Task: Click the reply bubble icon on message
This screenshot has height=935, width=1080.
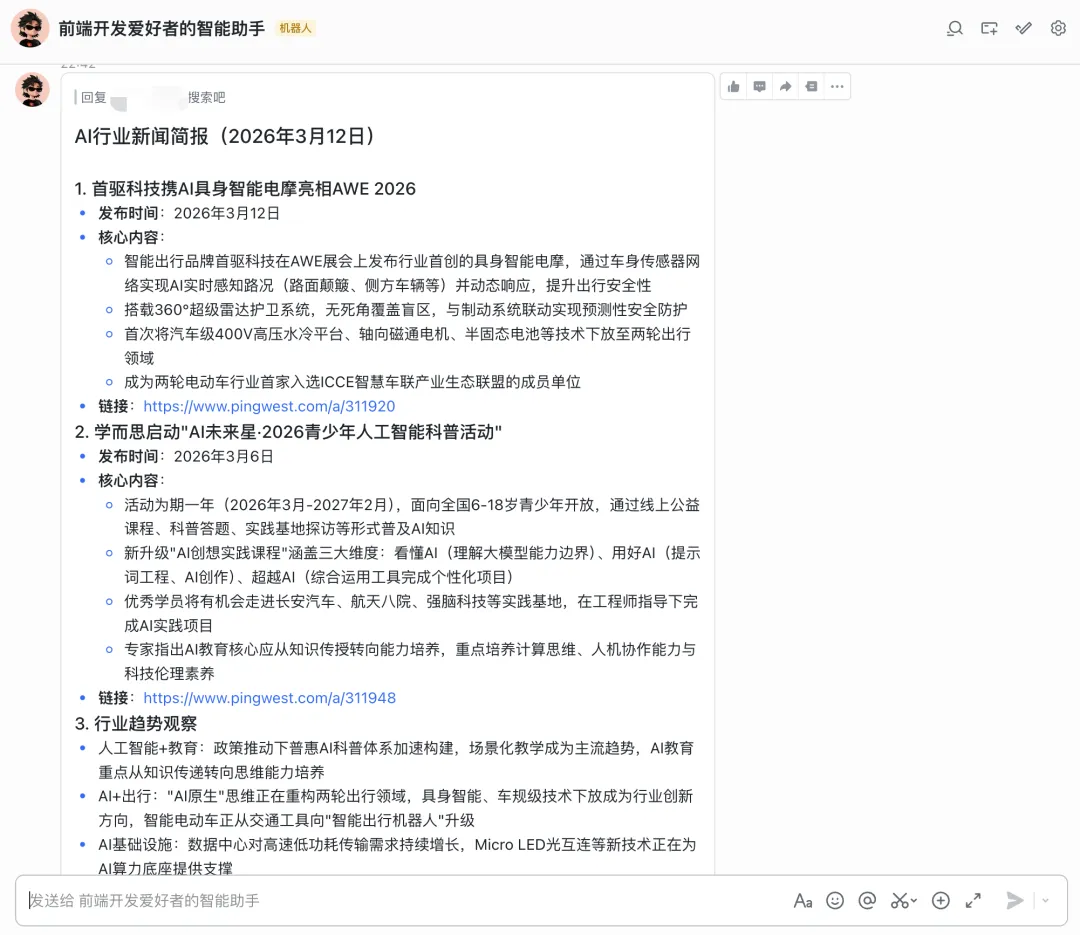Action: [760, 87]
